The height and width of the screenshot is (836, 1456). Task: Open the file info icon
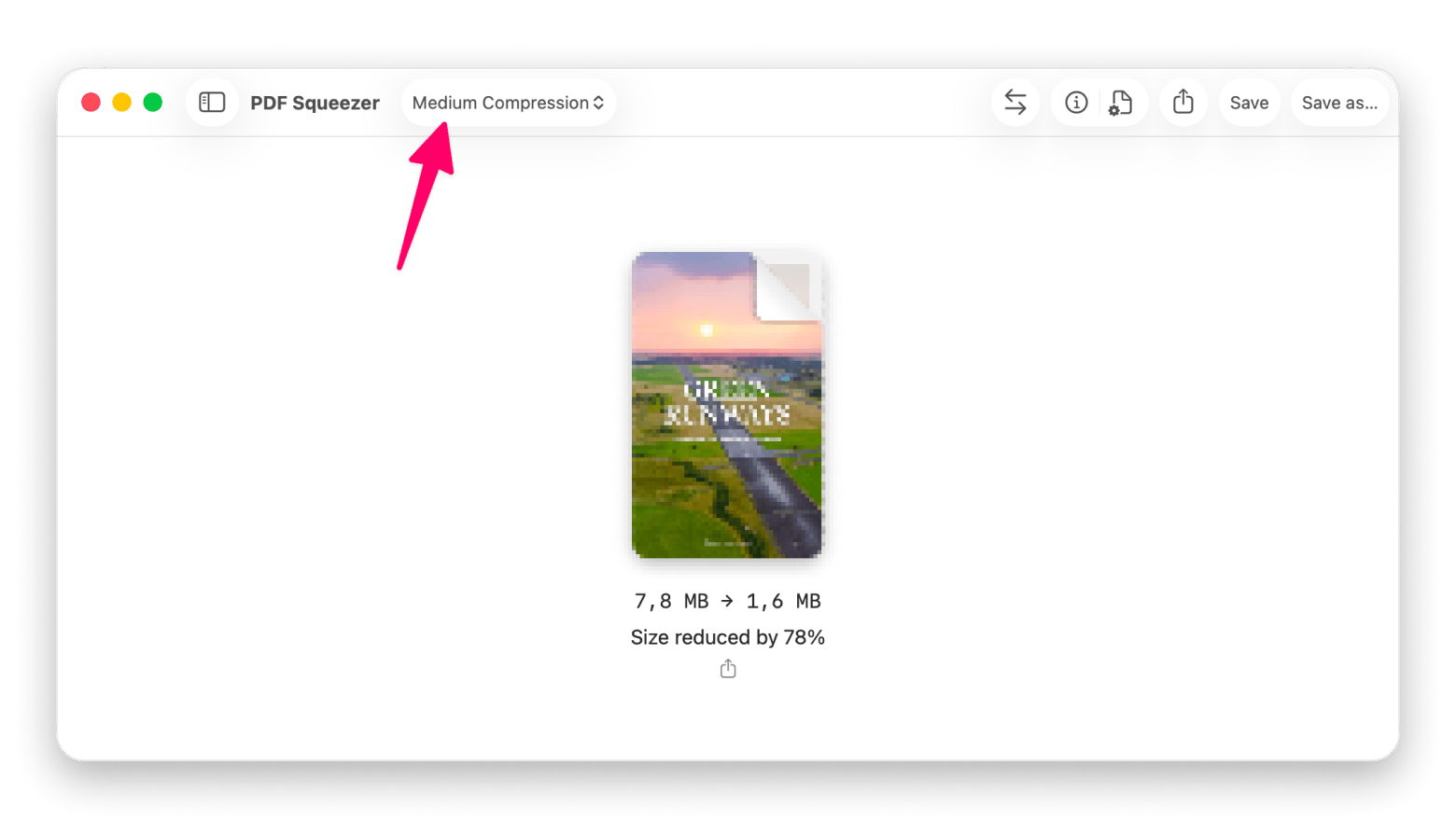[x=1076, y=103]
